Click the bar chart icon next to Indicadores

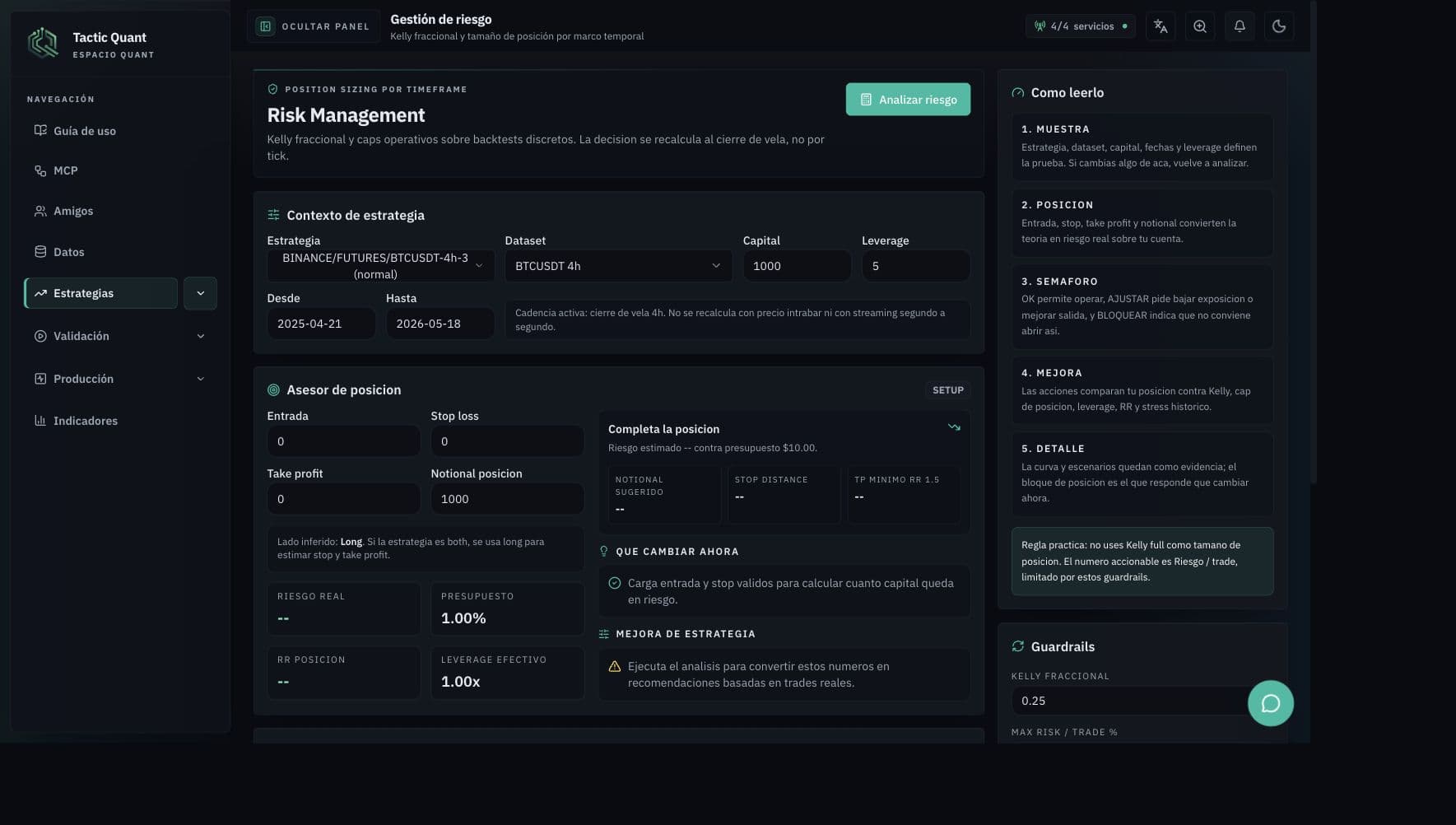(x=40, y=420)
